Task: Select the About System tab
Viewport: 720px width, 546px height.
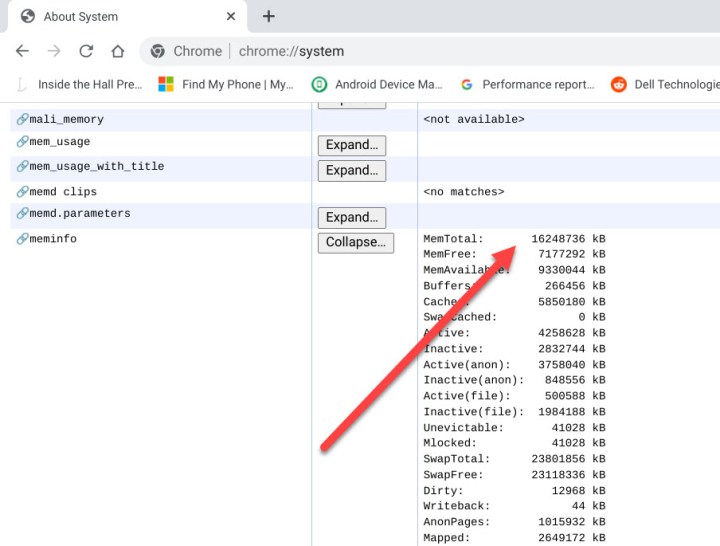Action: tap(110, 17)
